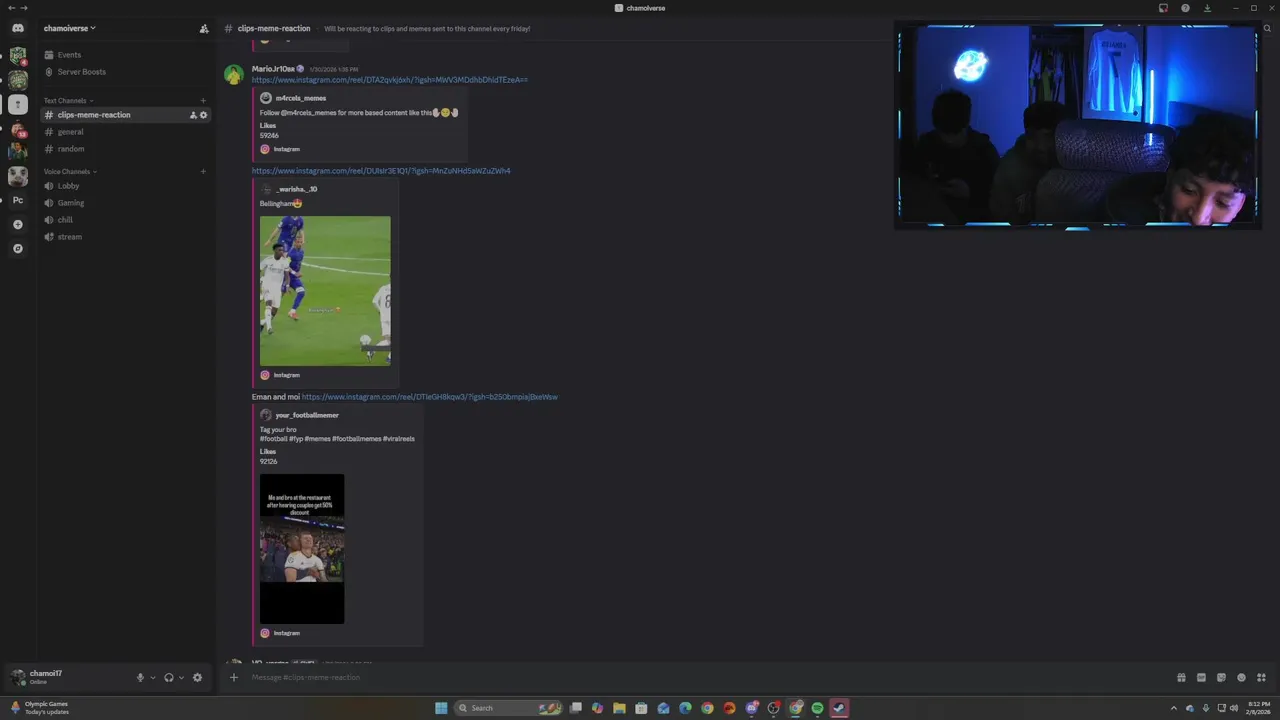1280x720 pixels.
Task: Open chamoi17 user profile panel
Action: (40, 677)
